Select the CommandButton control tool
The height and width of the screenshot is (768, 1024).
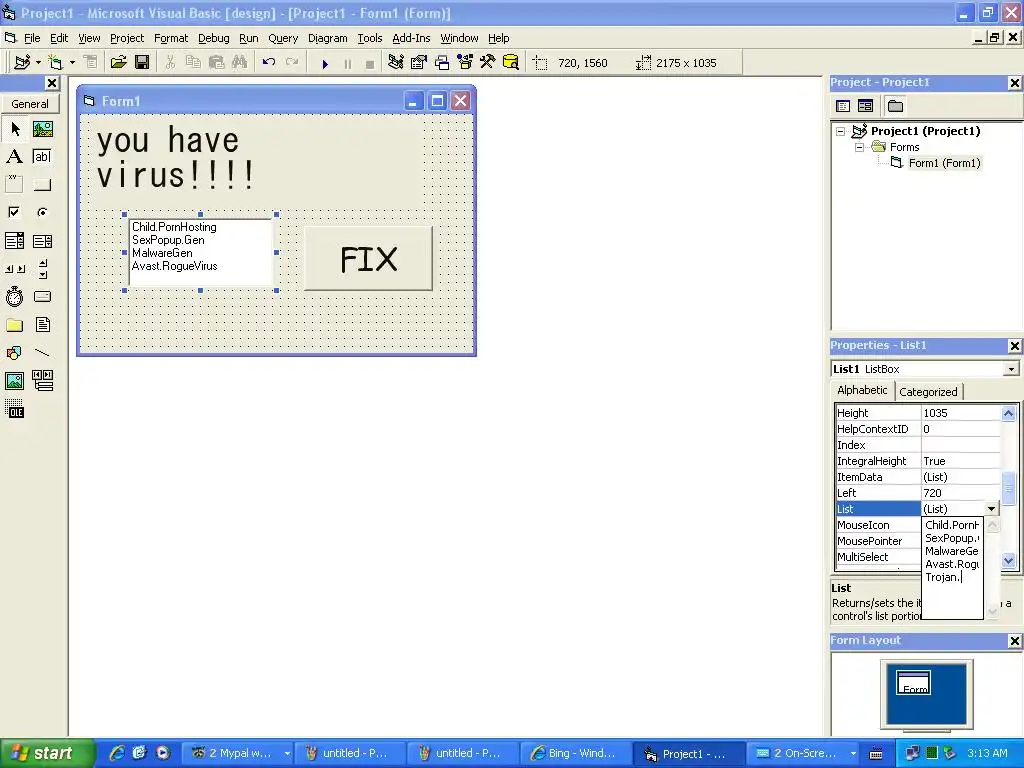[x=42, y=185]
